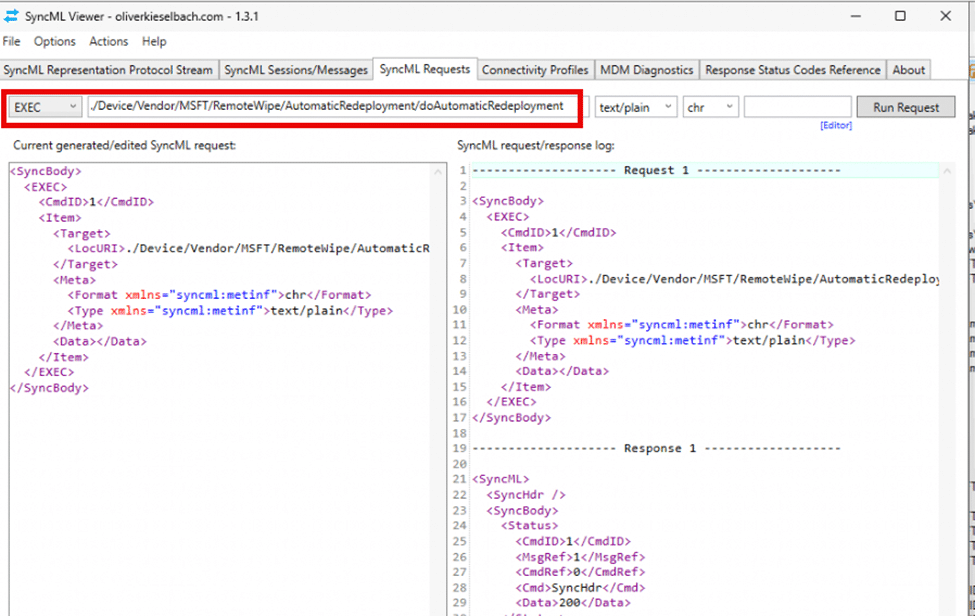Expand the chr format dropdown
Image resolution: width=975 pixels, height=616 pixels.
tap(710, 107)
